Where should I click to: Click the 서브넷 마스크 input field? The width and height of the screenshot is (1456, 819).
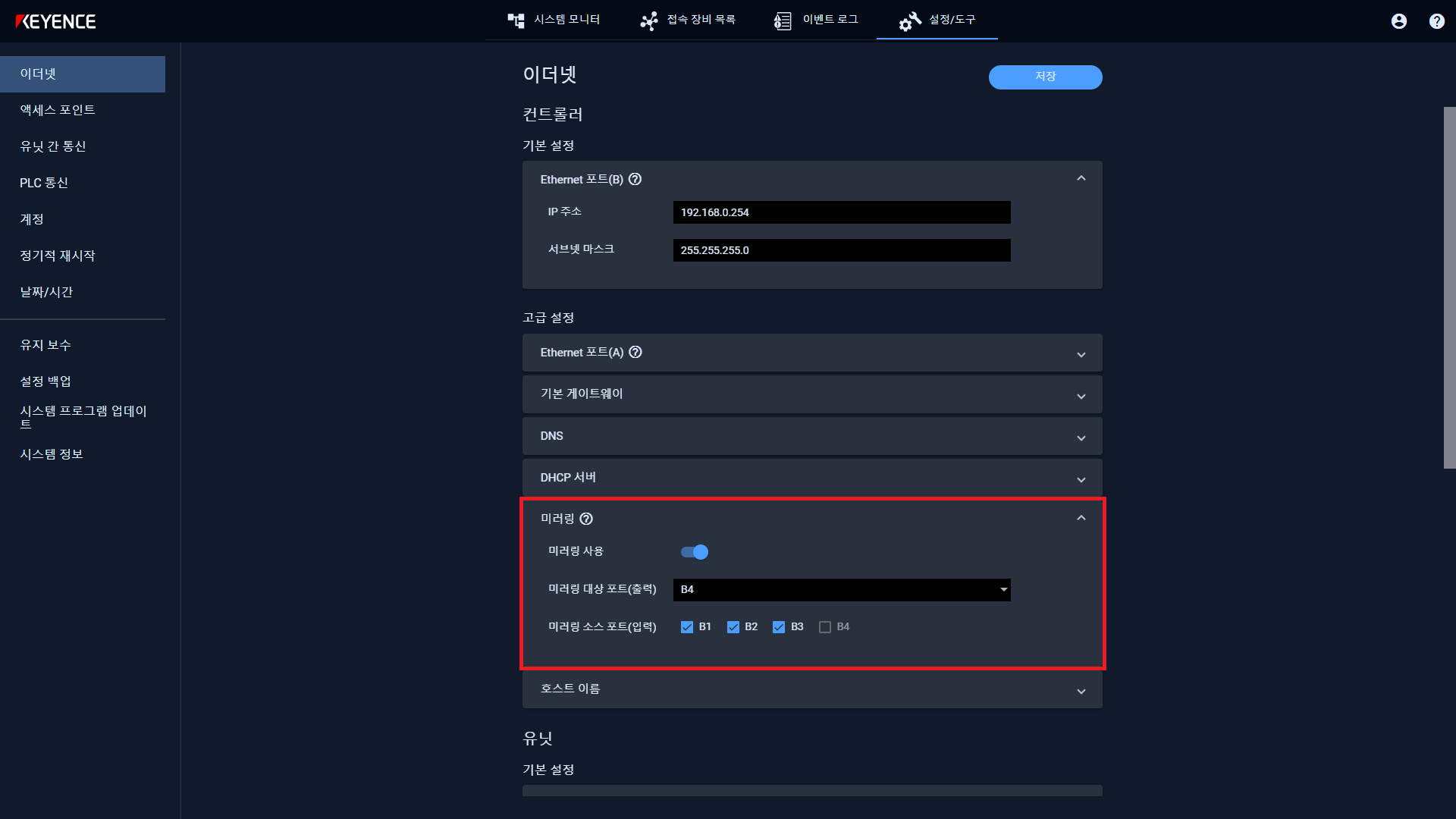click(842, 250)
